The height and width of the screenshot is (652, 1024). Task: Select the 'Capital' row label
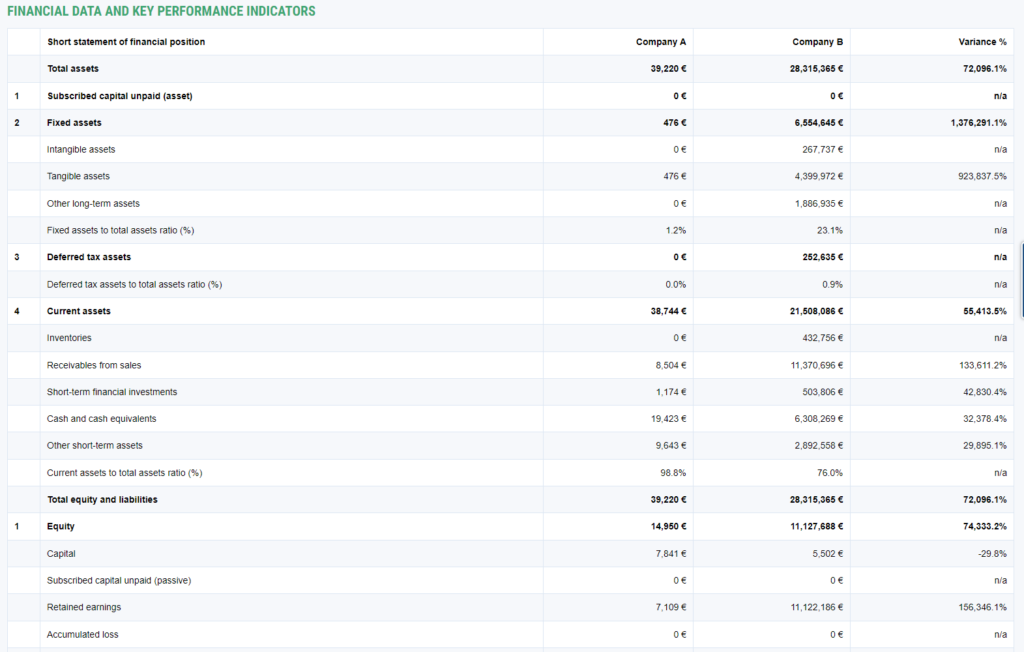point(61,554)
